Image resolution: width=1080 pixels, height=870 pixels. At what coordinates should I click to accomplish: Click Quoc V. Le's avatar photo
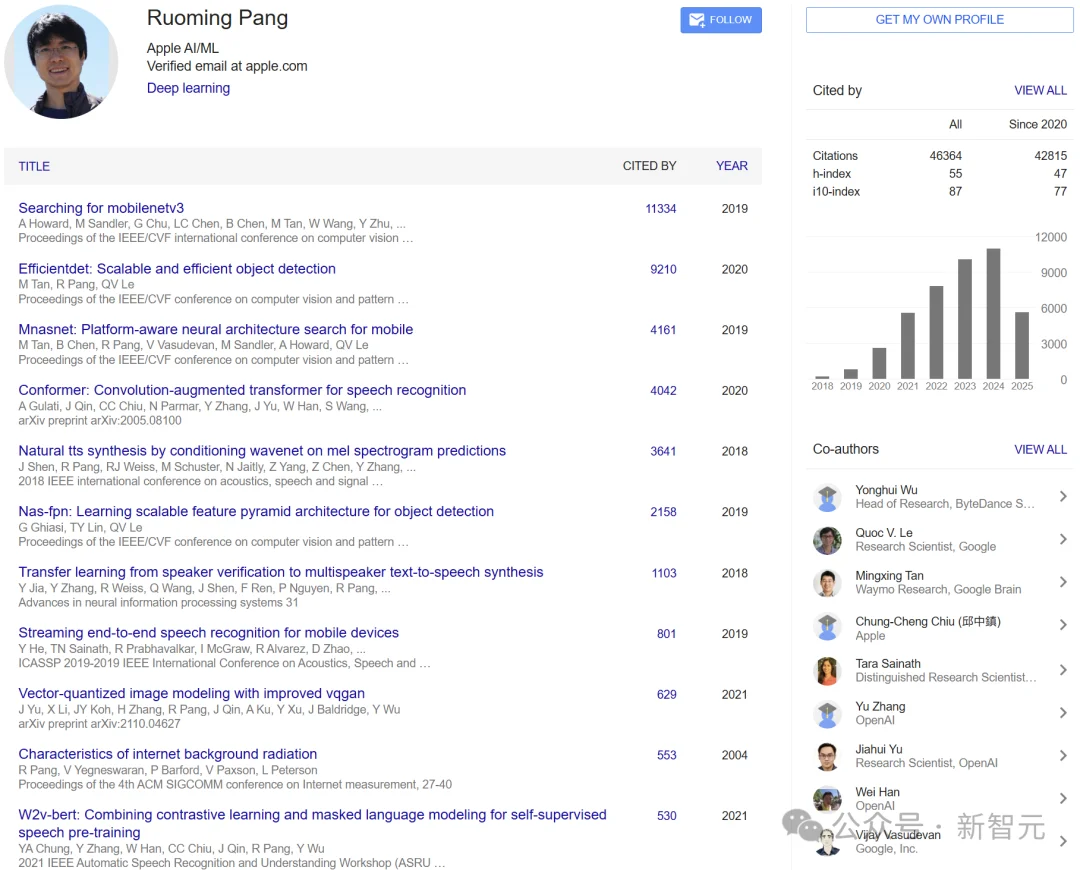827,540
